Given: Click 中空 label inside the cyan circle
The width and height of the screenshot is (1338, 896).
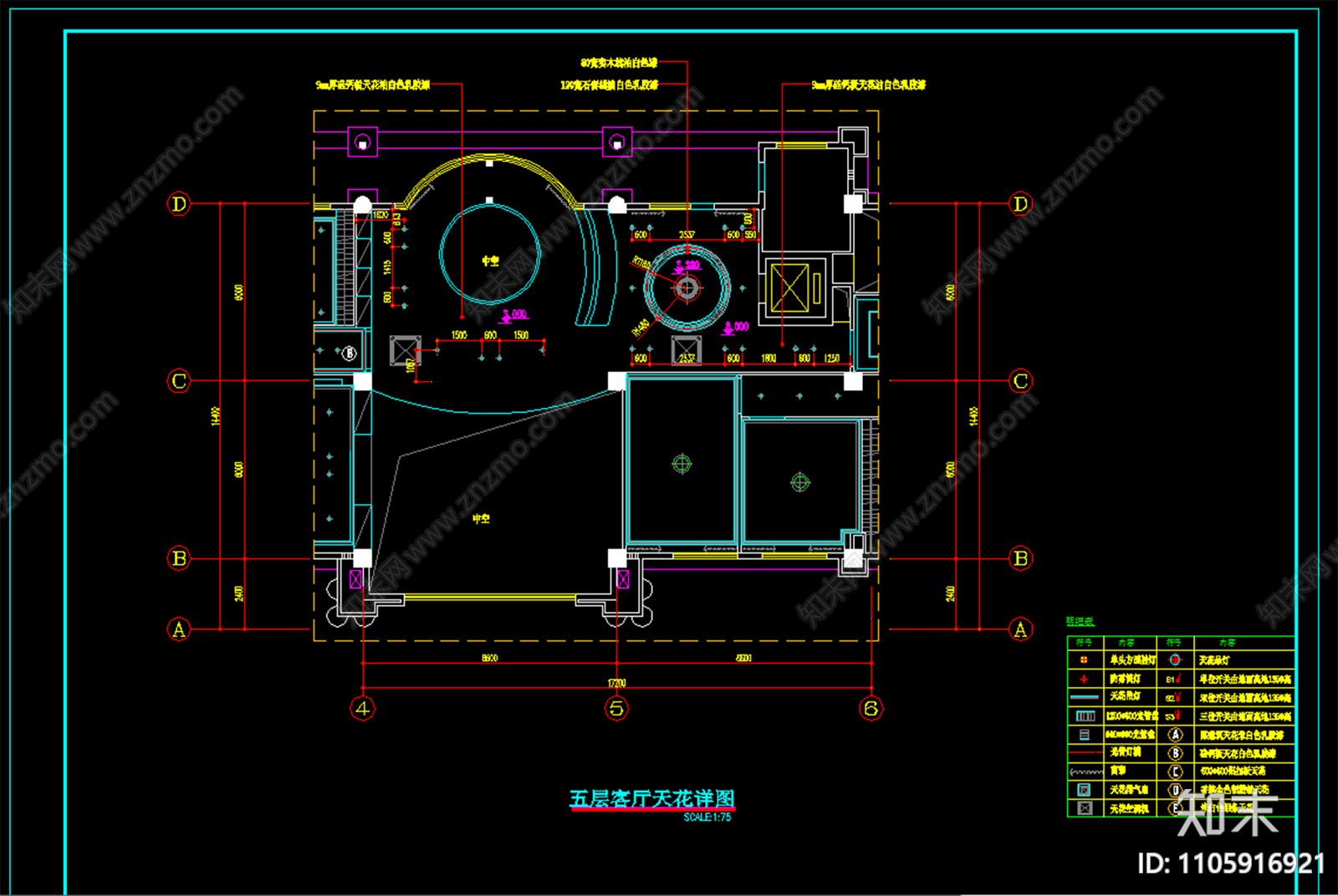Looking at the screenshot, I should (490, 261).
